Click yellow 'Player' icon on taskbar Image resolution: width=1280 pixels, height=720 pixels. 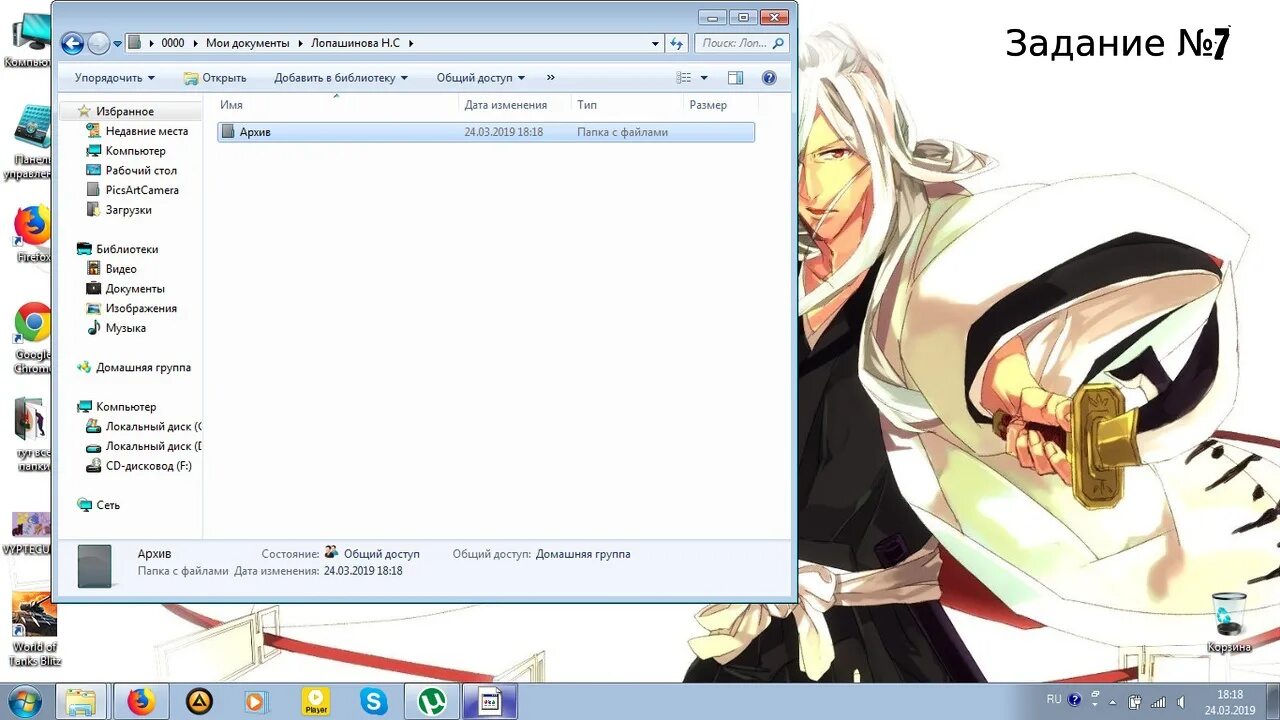coord(316,702)
